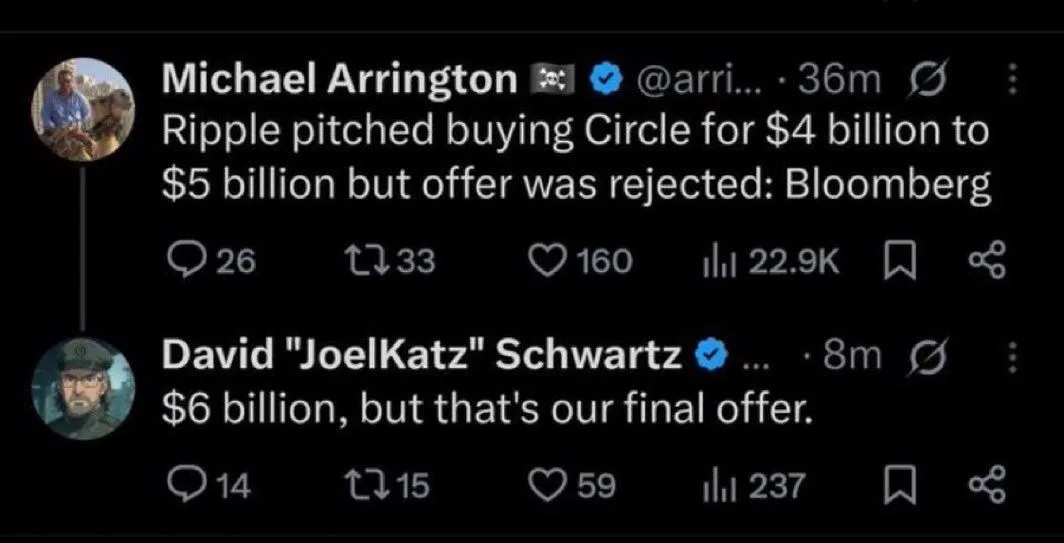Open more options on Schwartz's reply
This screenshot has height=543, width=1064.
1010,355
